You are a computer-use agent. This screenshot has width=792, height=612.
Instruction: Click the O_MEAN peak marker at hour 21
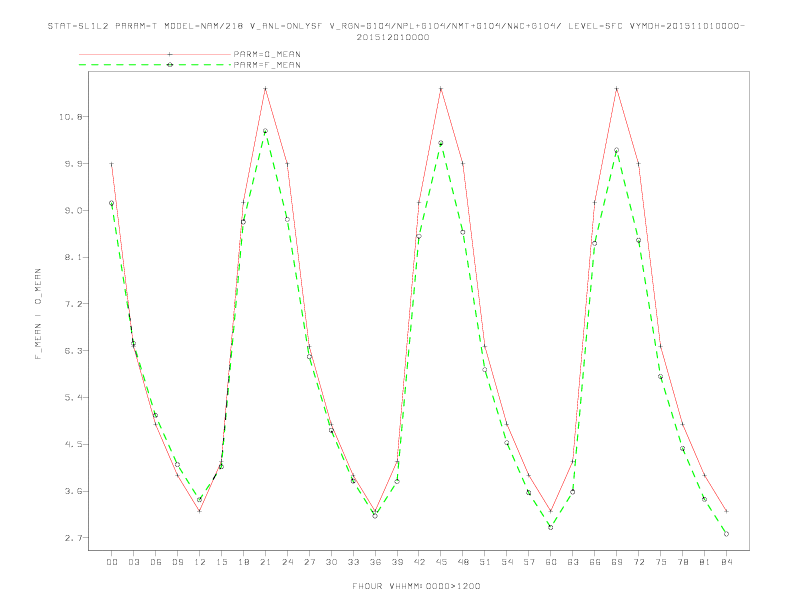(265, 89)
